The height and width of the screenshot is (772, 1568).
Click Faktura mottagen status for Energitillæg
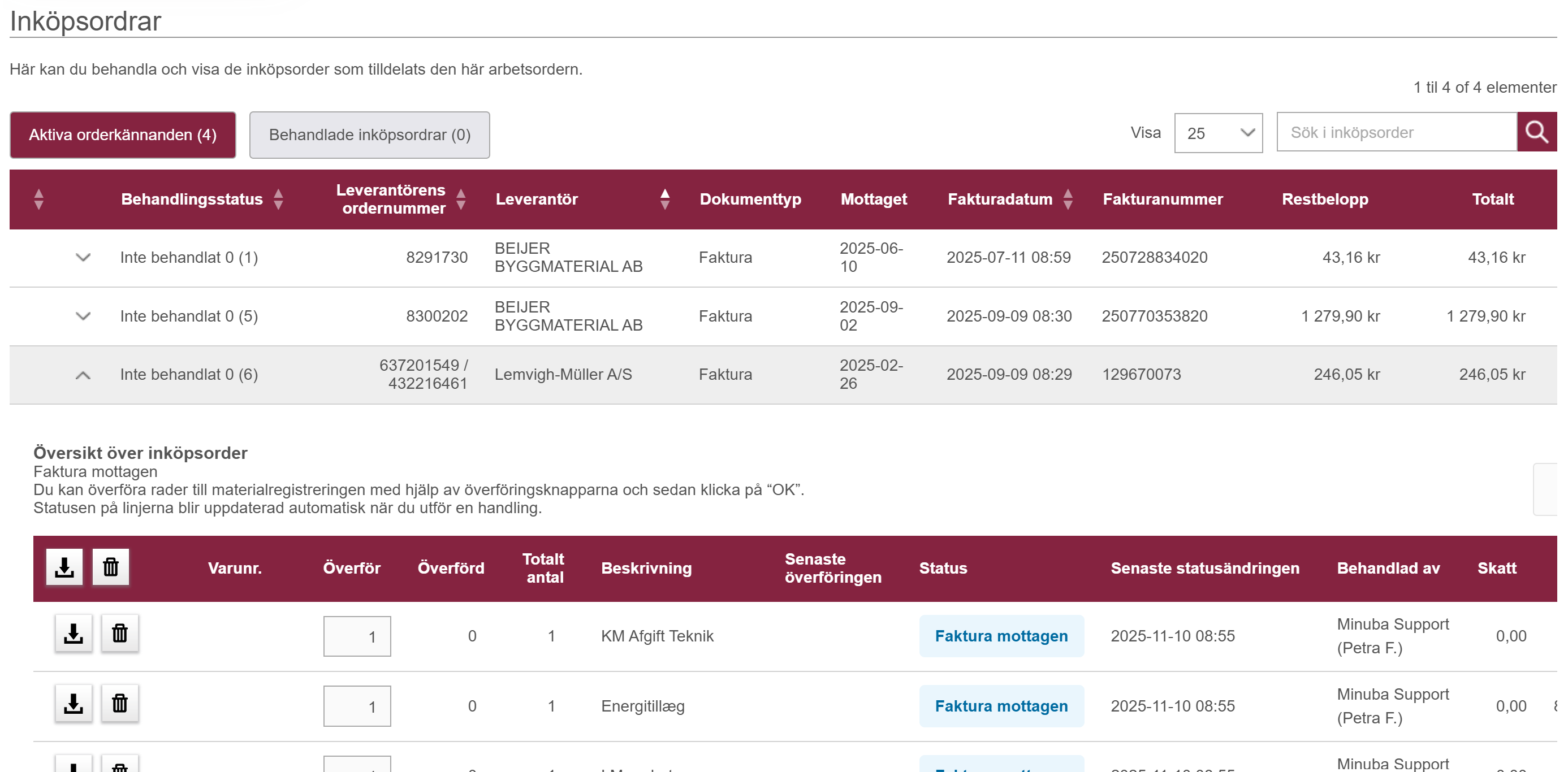pos(1001,706)
